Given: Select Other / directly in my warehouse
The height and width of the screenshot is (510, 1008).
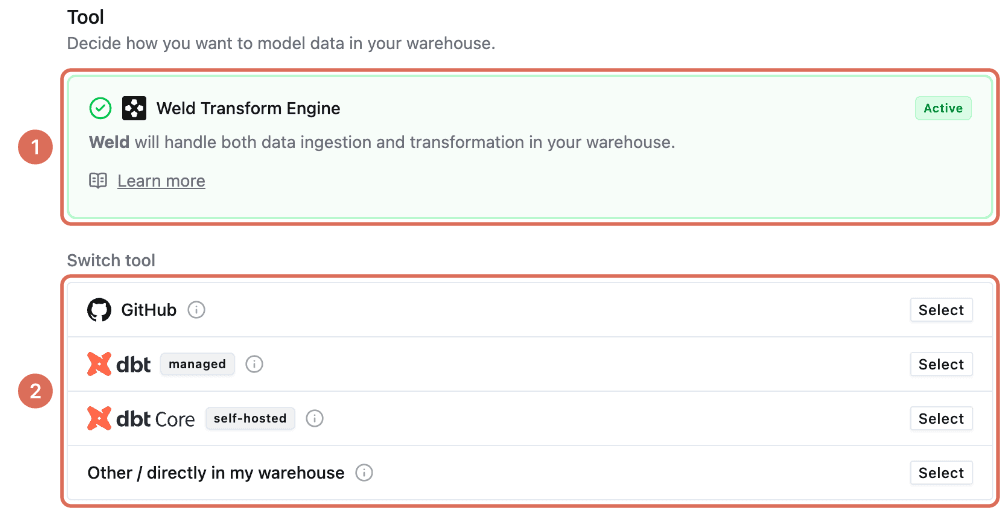Looking at the screenshot, I should tap(941, 473).
